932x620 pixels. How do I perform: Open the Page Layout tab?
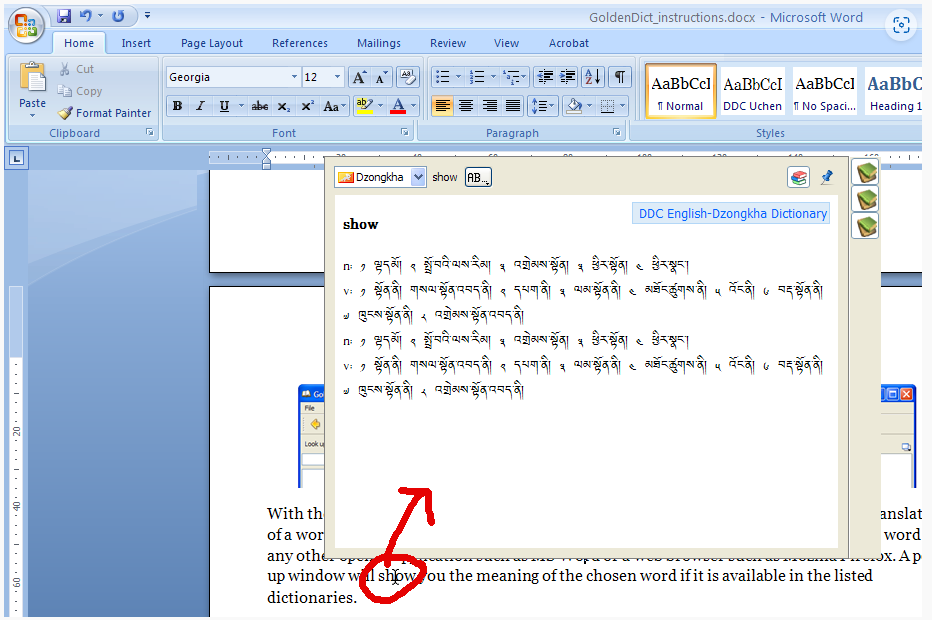click(211, 43)
